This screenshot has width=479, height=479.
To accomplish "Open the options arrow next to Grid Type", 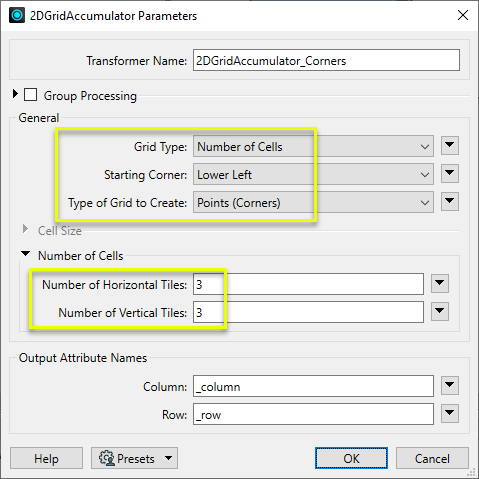I will click(450, 145).
